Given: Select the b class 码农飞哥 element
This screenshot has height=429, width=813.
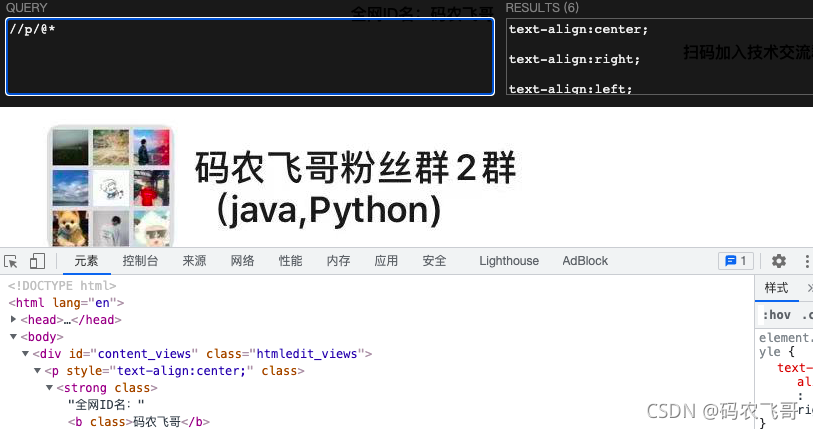Looking at the screenshot, I should 138,422.
